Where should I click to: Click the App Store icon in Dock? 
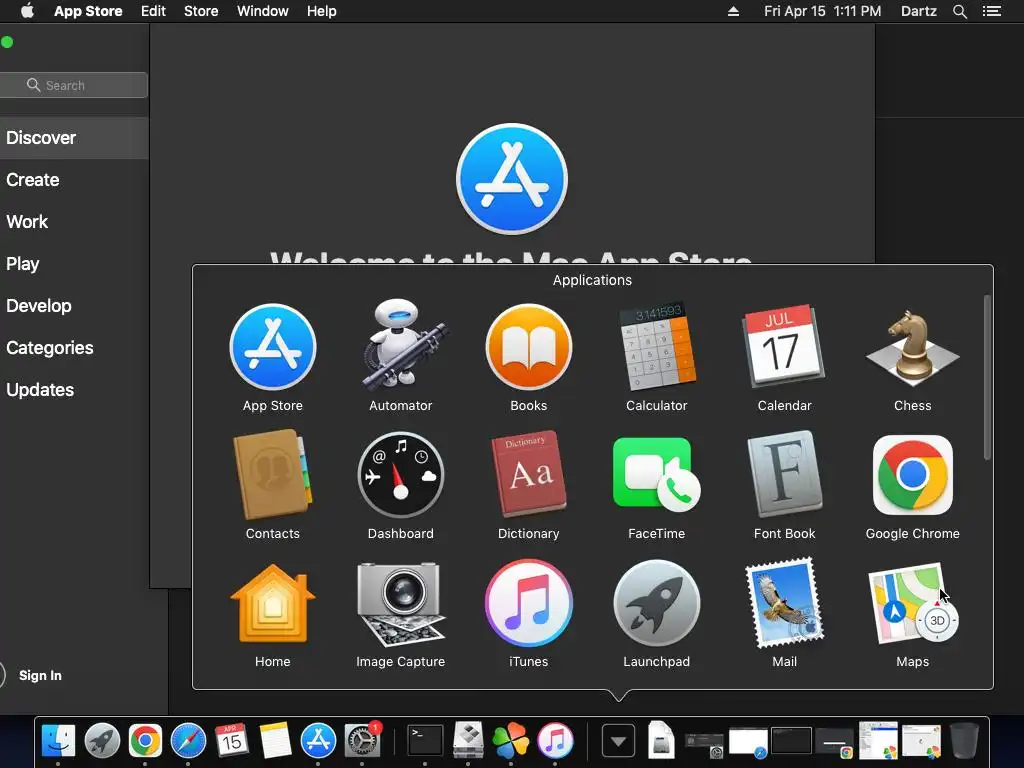pos(318,741)
